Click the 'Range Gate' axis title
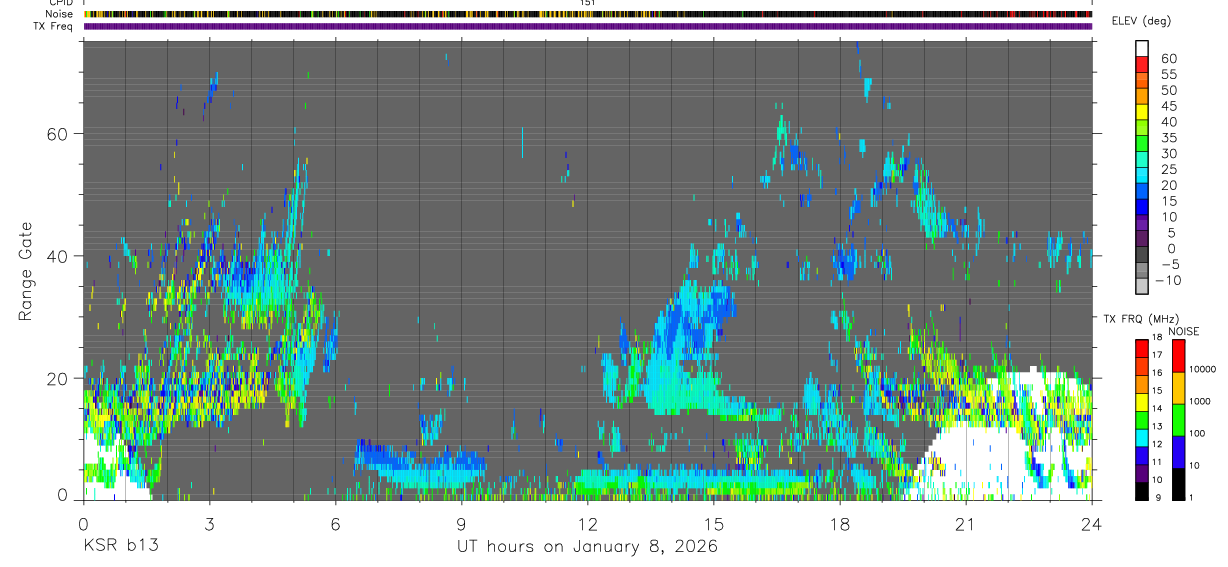This screenshot has height=567, width=1228. [26, 271]
